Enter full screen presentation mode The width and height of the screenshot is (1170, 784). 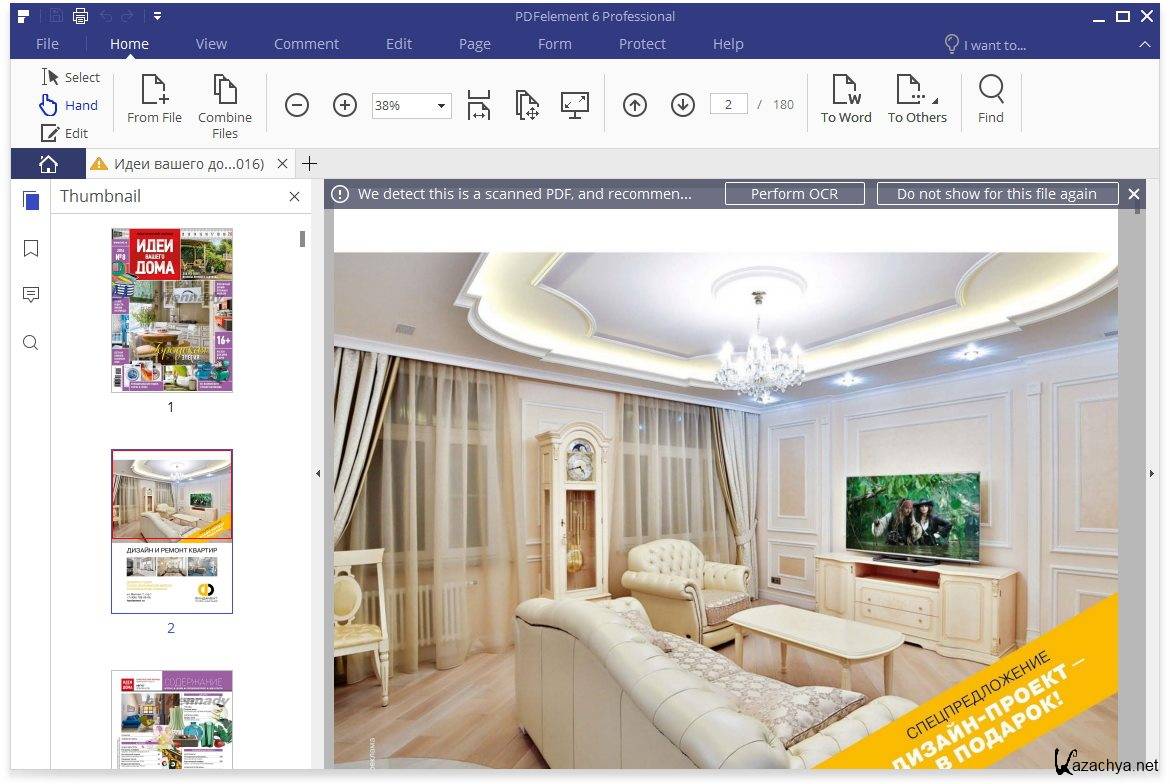pyautogui.click(x=575, y=105)
